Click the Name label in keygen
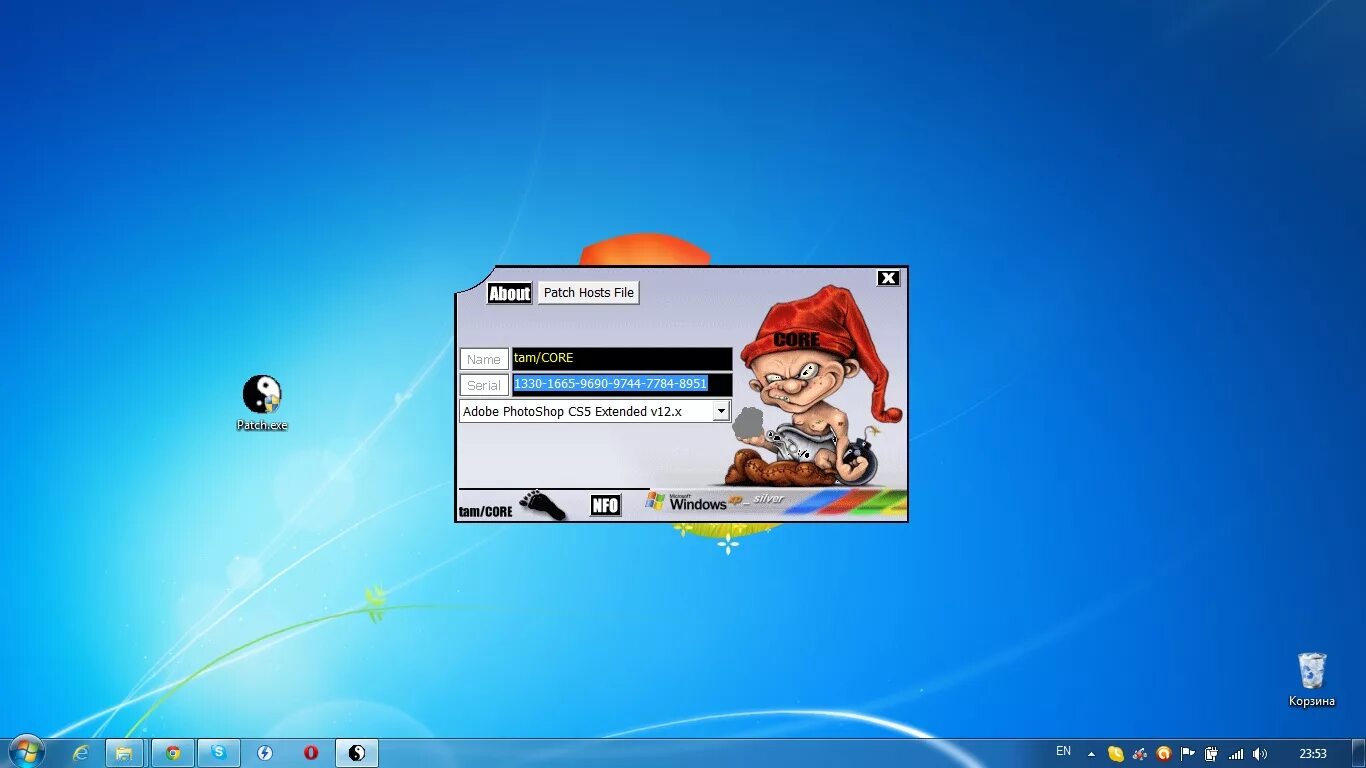 coord(484,359)
